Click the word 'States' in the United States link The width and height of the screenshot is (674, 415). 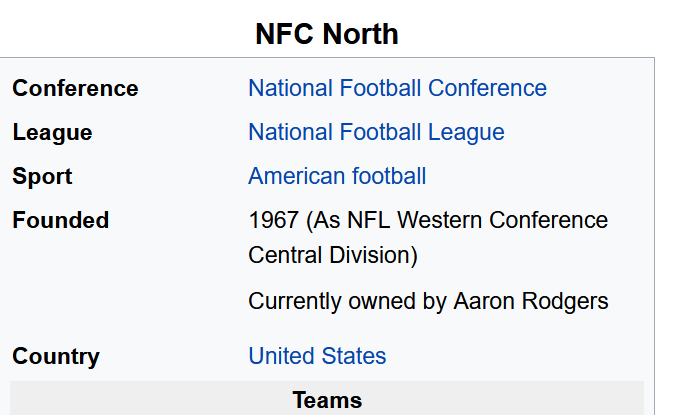point(354,356)
